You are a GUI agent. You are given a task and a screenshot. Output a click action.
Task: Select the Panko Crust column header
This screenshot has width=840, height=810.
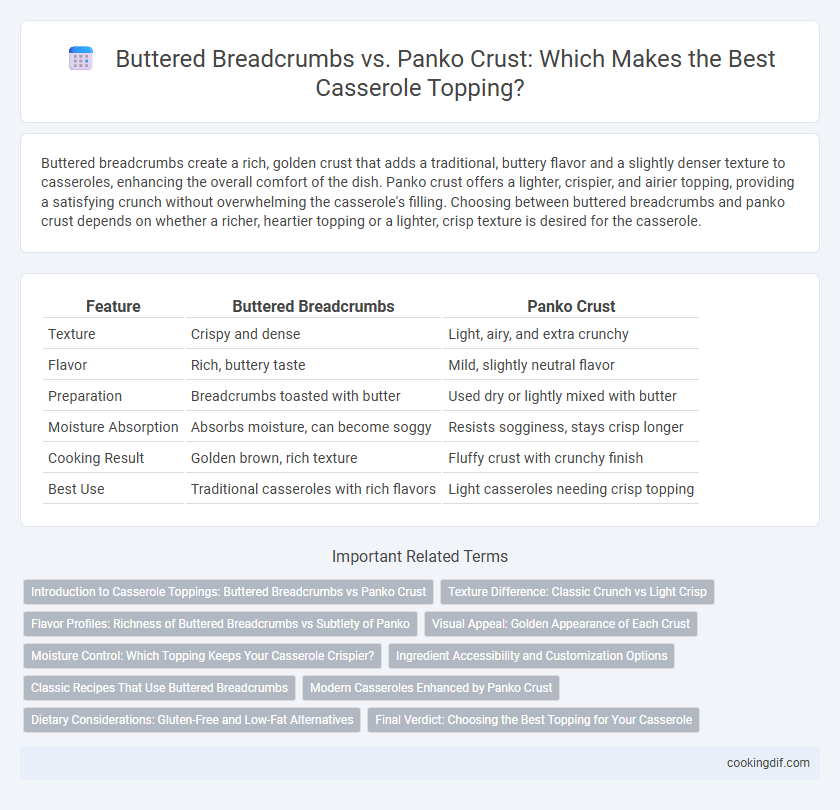pyautogui.click(x=571, y=306)
